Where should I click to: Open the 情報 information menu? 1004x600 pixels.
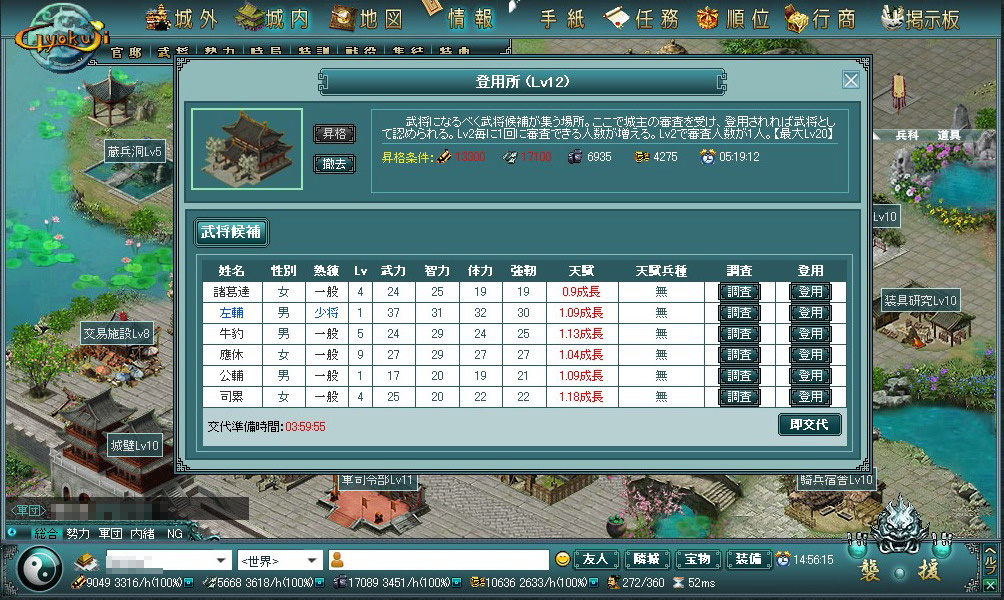(461, 17)
